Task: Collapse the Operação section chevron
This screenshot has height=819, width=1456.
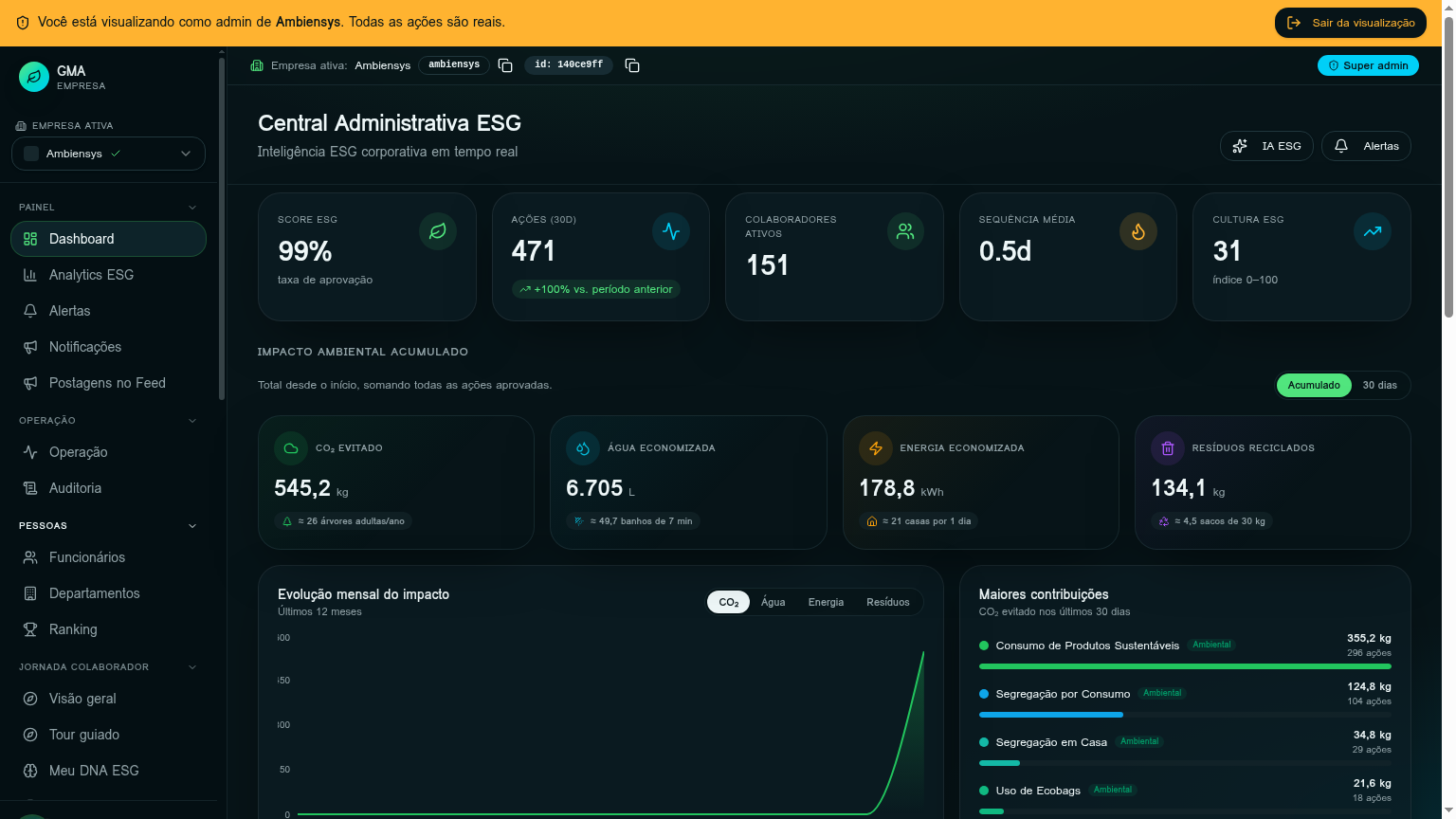Action: click(192, 421)
